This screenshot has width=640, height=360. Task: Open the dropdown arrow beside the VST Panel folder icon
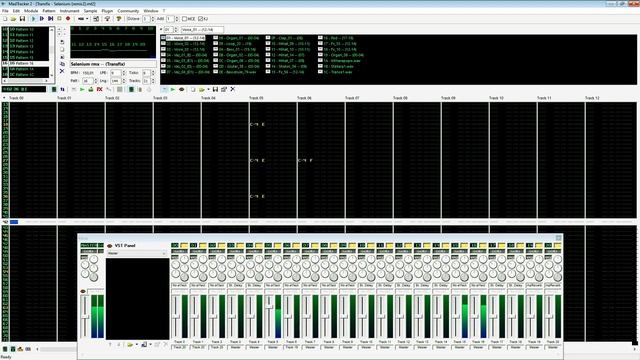[137, 344]
